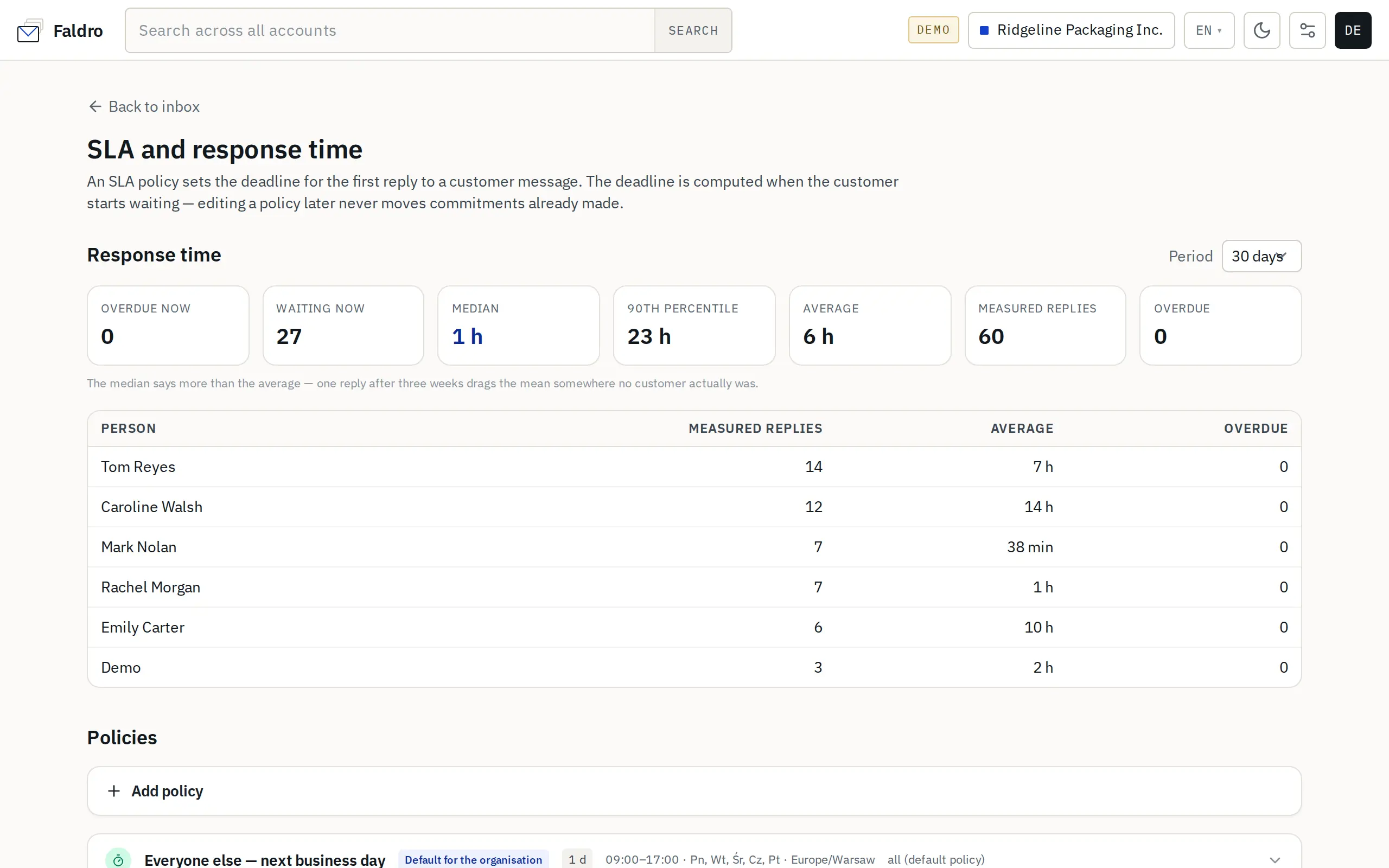Click the Default for the organisation badge
The width and height of the screenshot is (1389, 868).
coord(473,860)
